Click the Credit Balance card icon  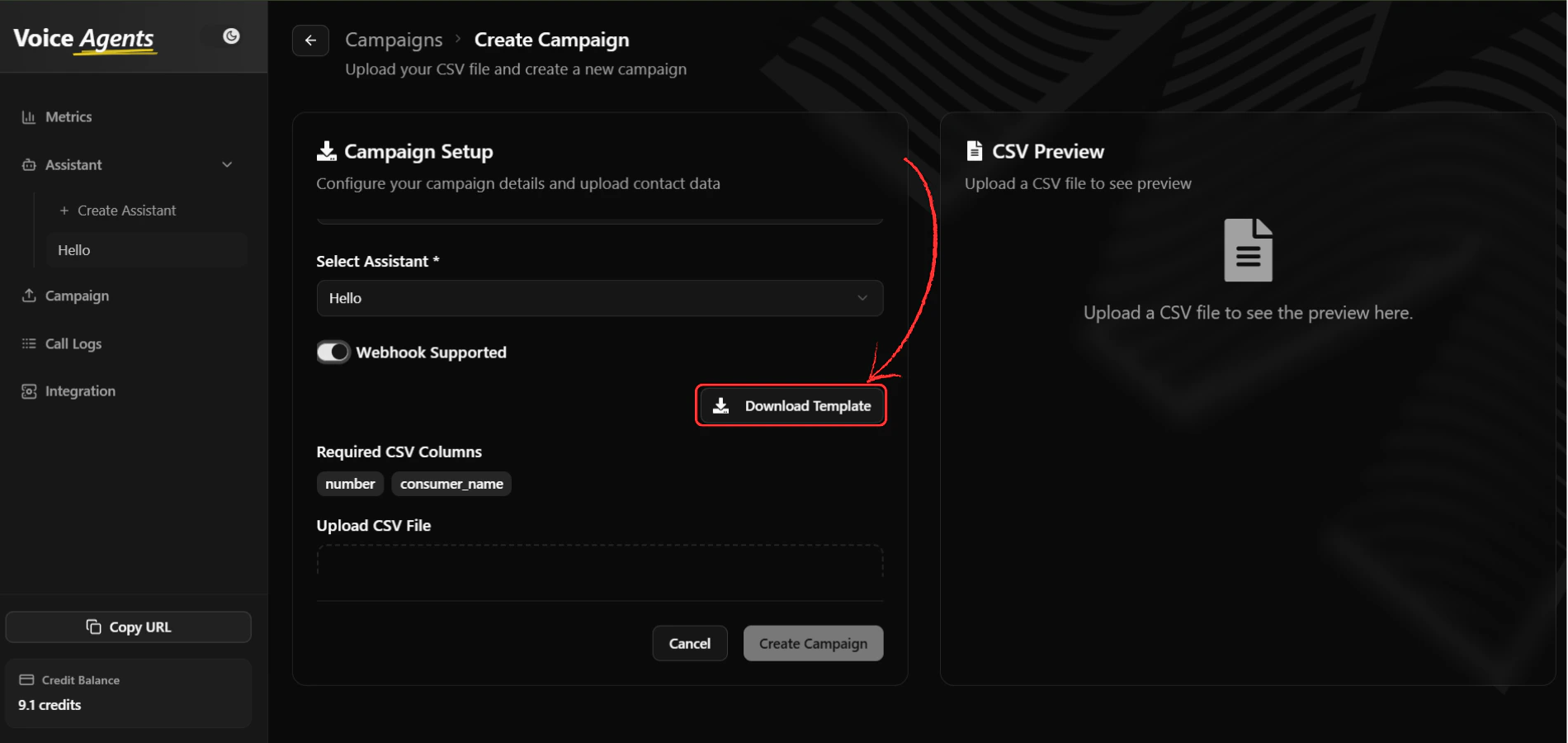point(27,679)
